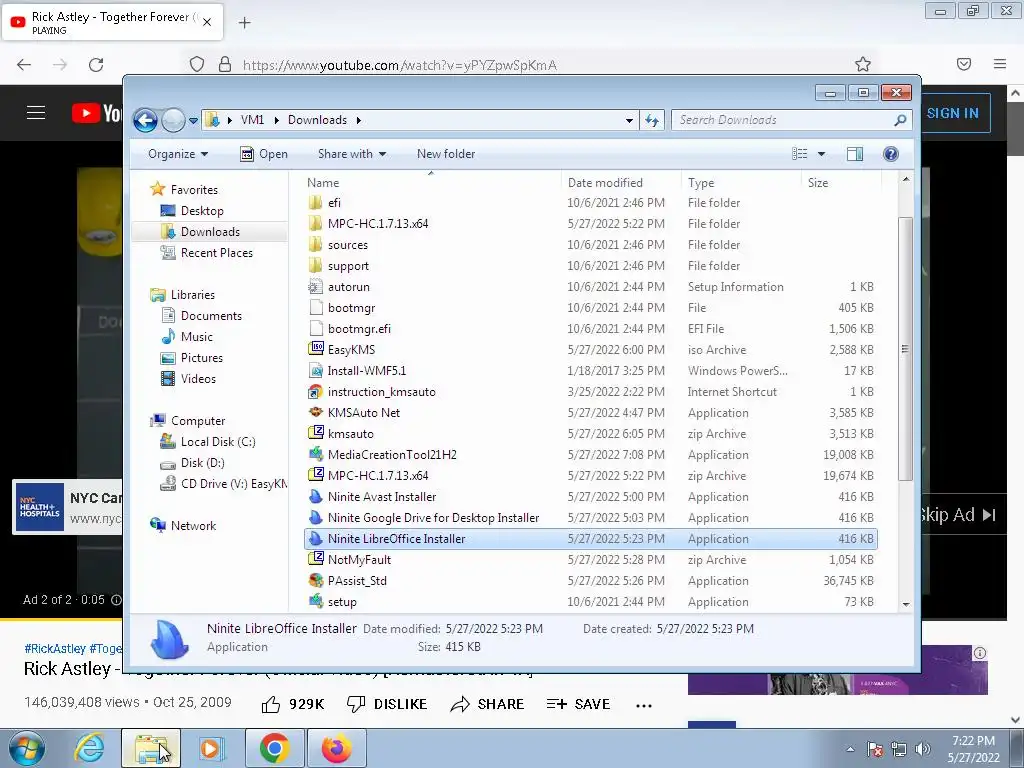Sort files by Date modified column
The image size is (1024, 768).
[605, 183]
